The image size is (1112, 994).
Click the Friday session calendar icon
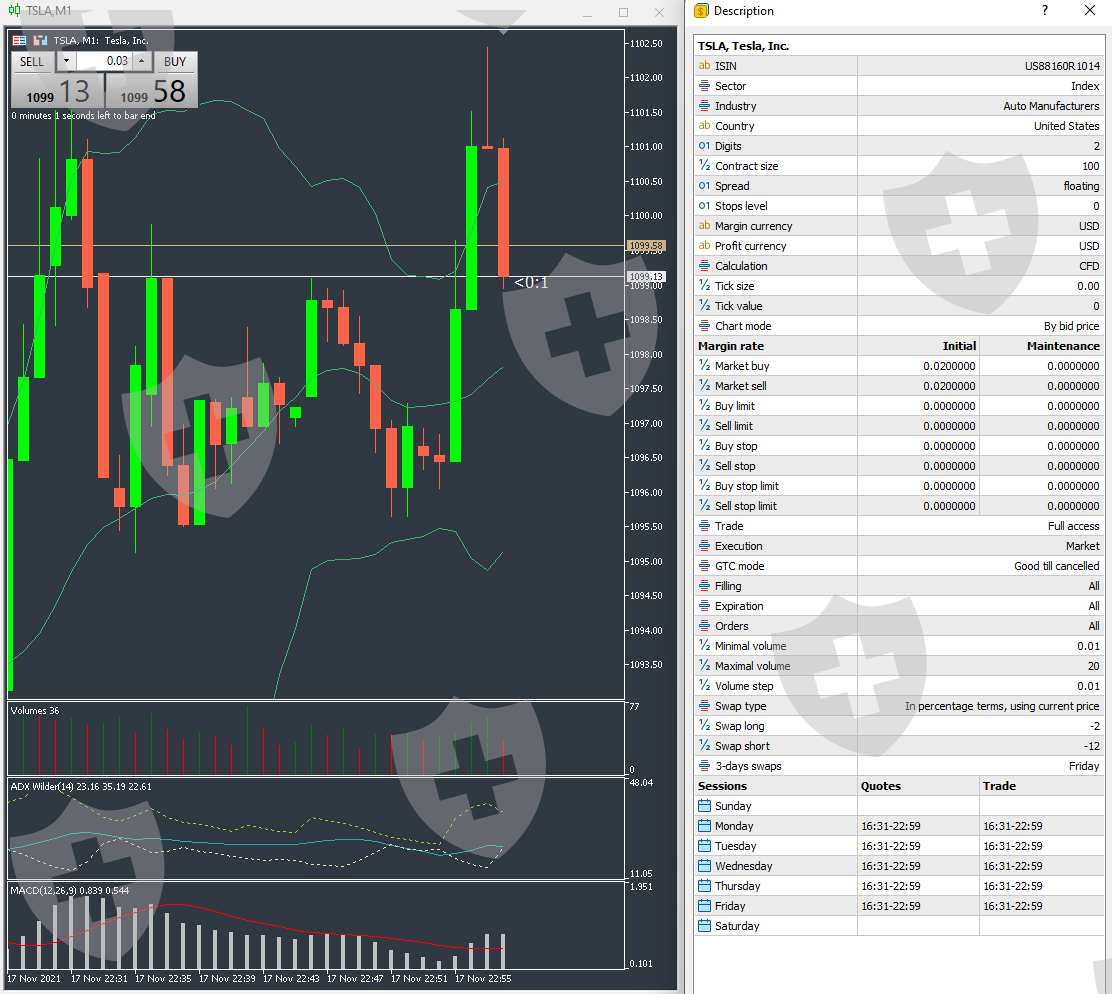704,905
